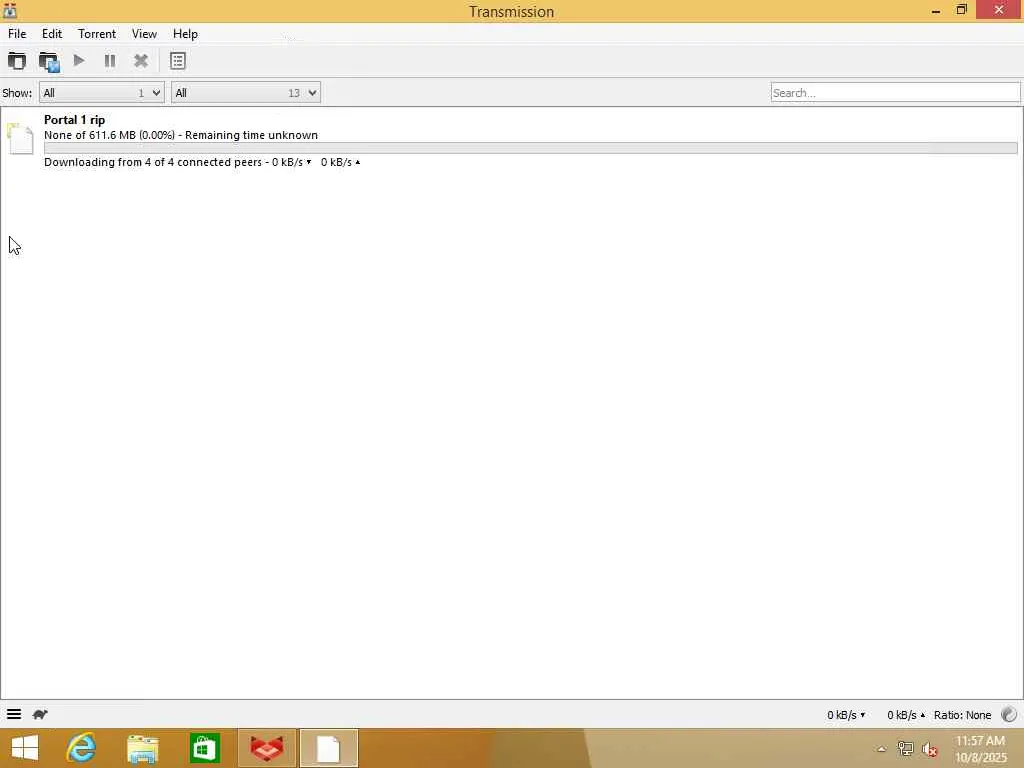Image resolution: width=1024 pixels, height=768 pixels.
Task: Click the network tray icon
Action: click(906, 749)
